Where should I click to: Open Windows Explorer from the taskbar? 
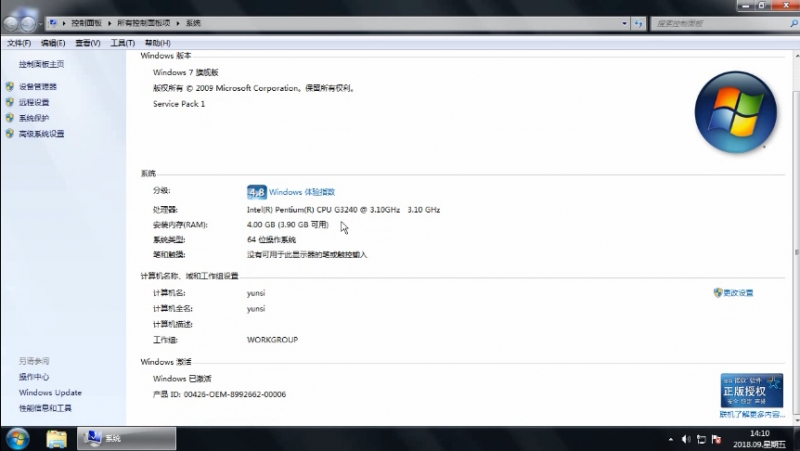pyautogui.click(x=56, y=439)
